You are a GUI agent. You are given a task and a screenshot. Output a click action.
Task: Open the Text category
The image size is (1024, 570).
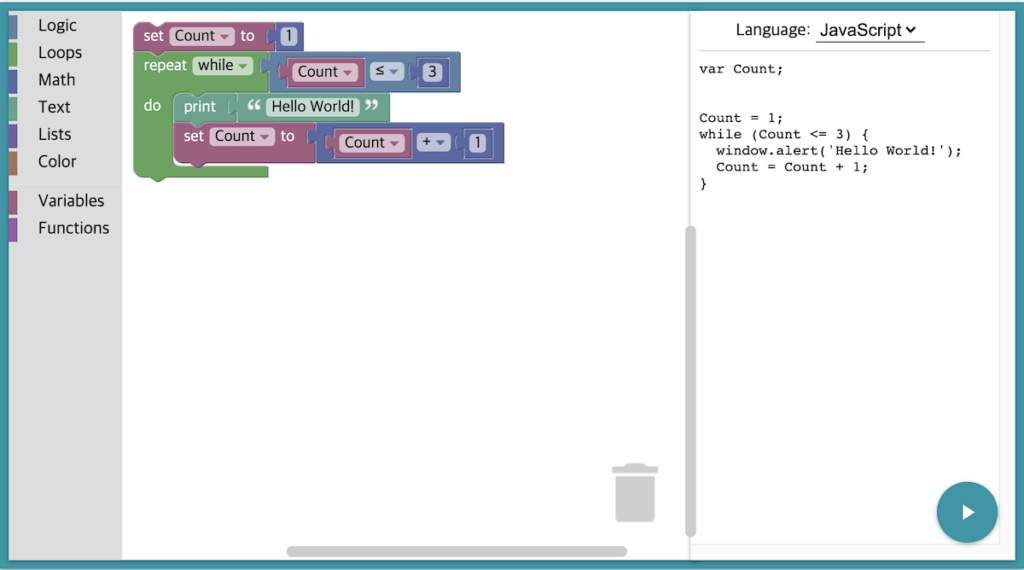[x=54, y=107]
